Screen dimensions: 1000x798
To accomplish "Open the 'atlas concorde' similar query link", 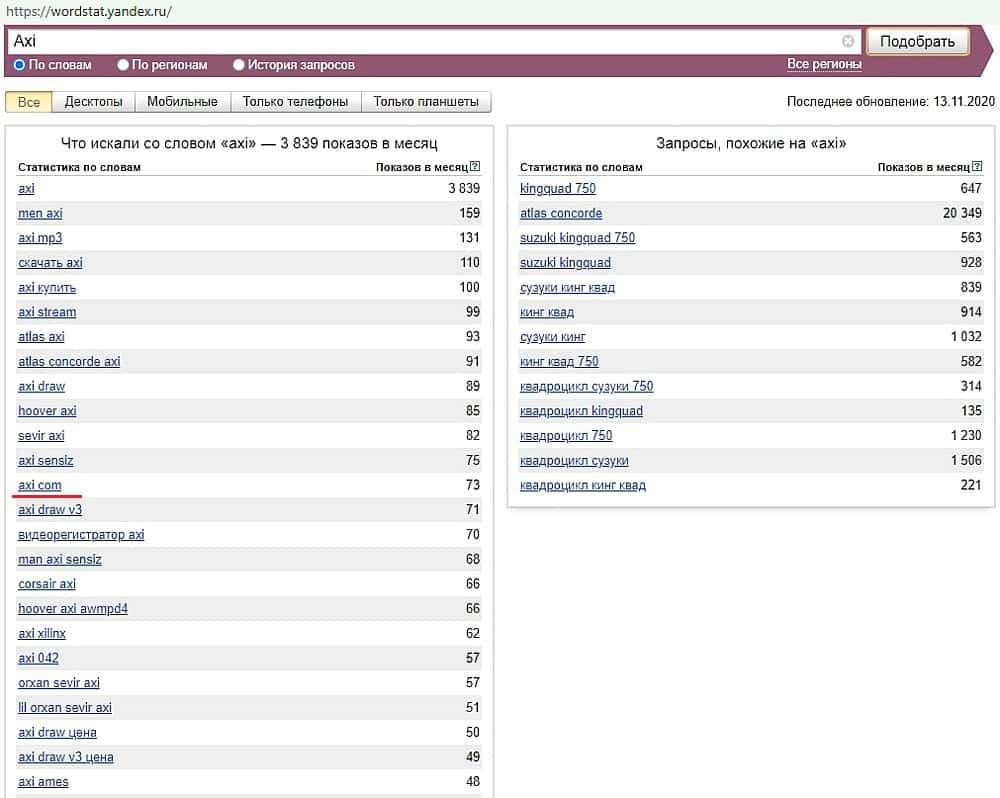I will [x=561, y=213].
